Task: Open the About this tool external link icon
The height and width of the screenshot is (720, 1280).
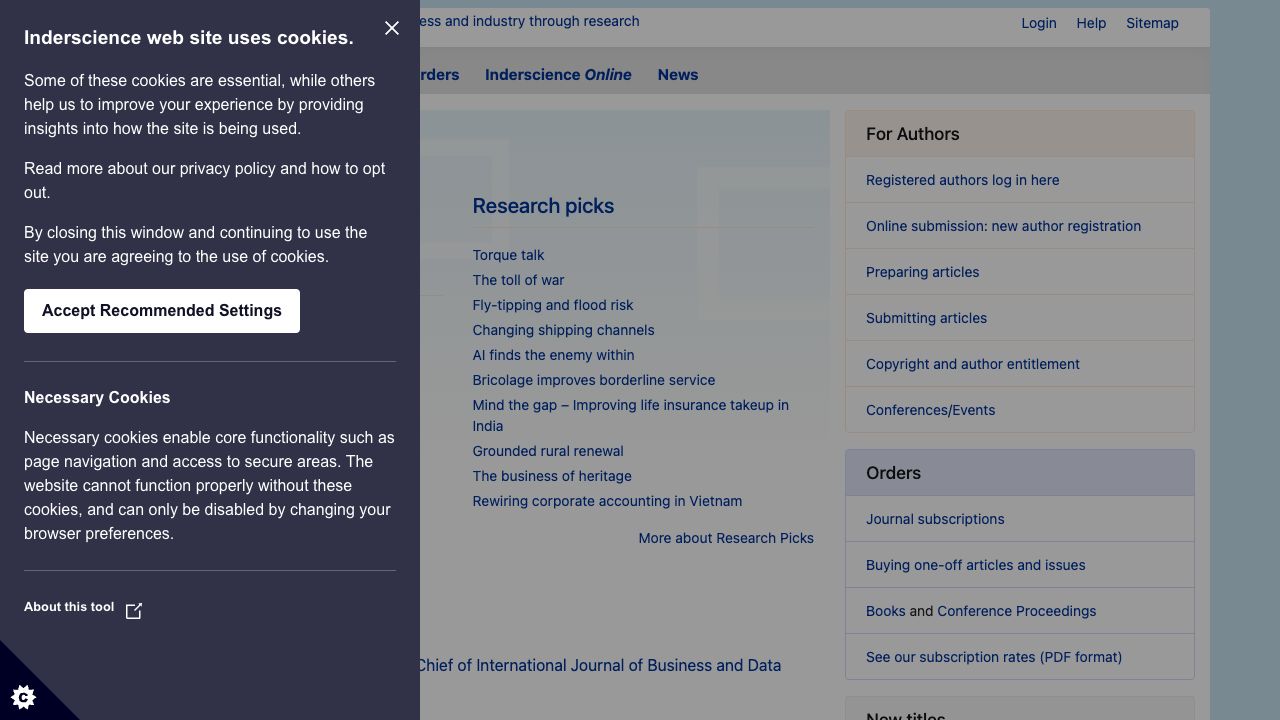Action: pyautogui.click(x=134, y=611)
